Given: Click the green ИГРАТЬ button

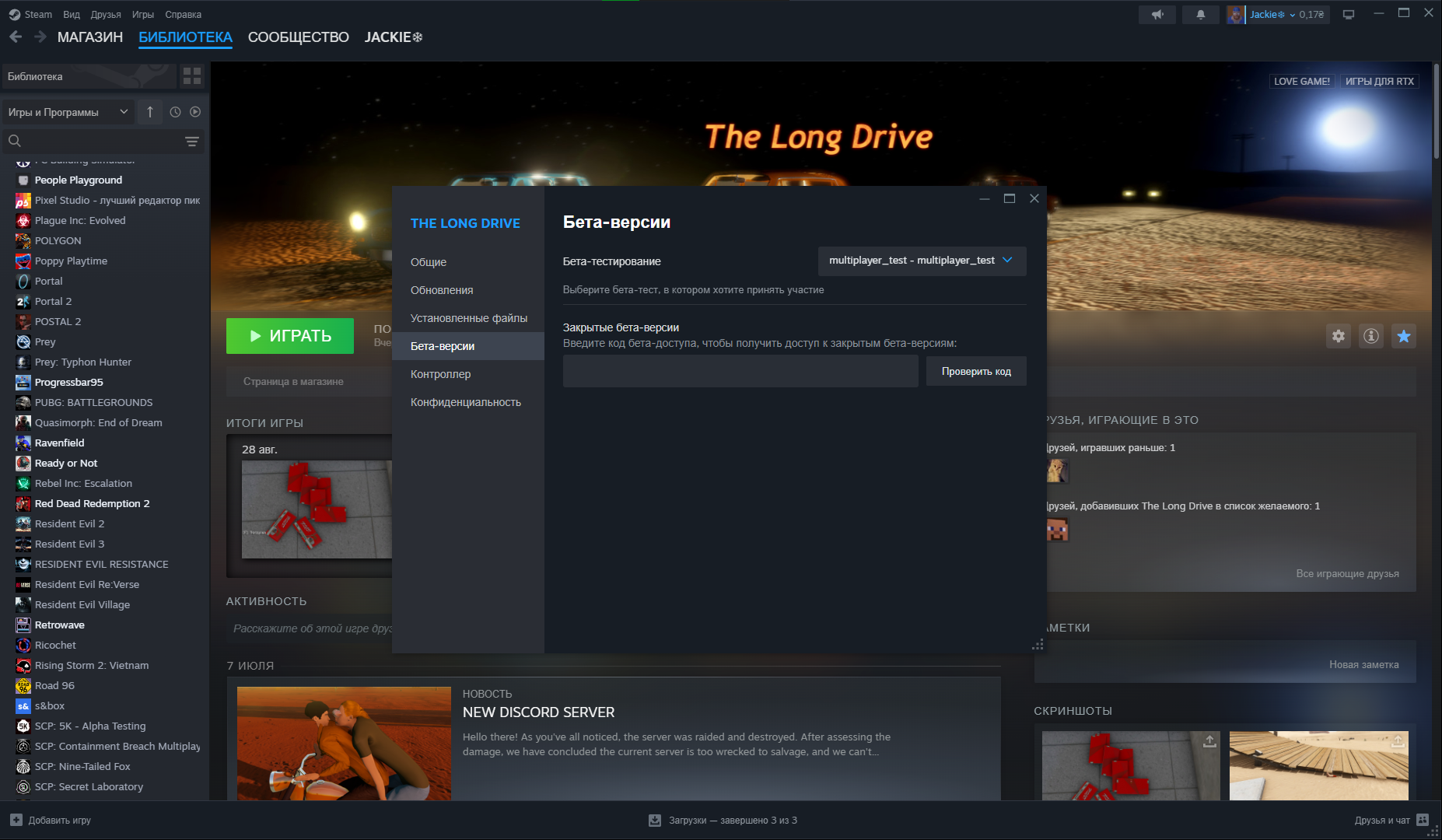Looking at the screenshot, I should [290, 336].
